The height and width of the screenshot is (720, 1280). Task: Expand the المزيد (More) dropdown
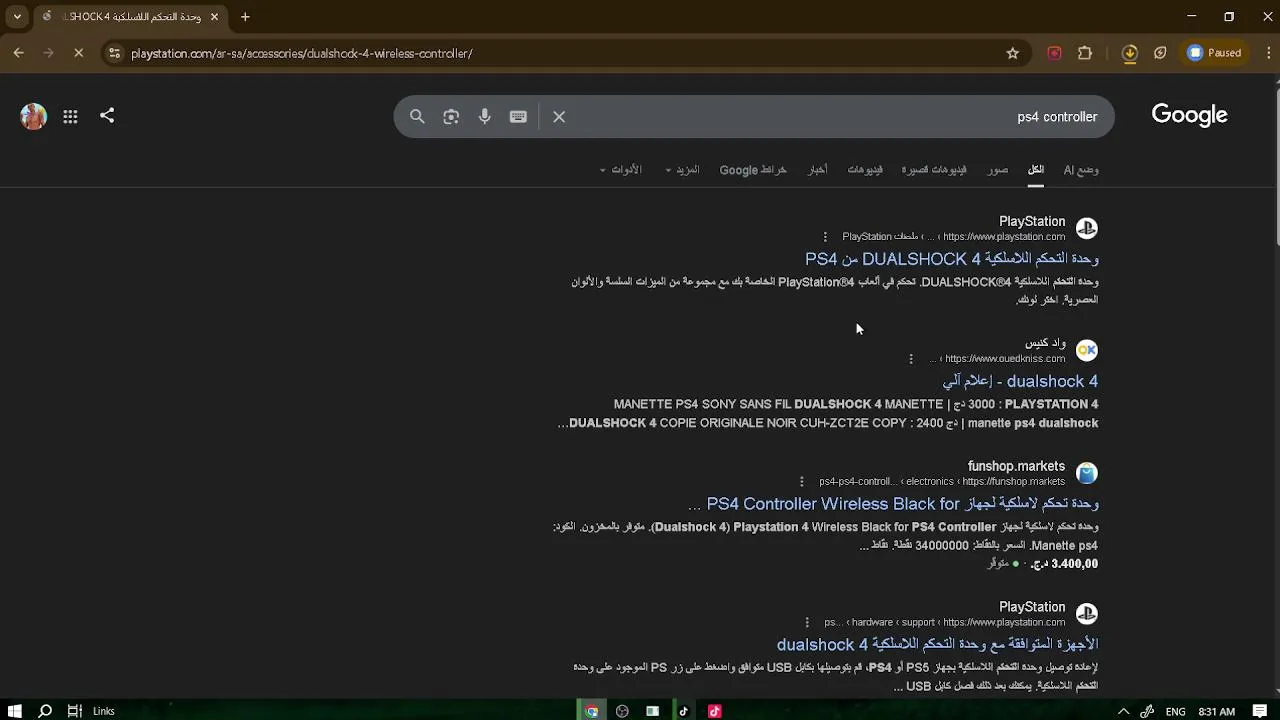click(x=682, y=170)
